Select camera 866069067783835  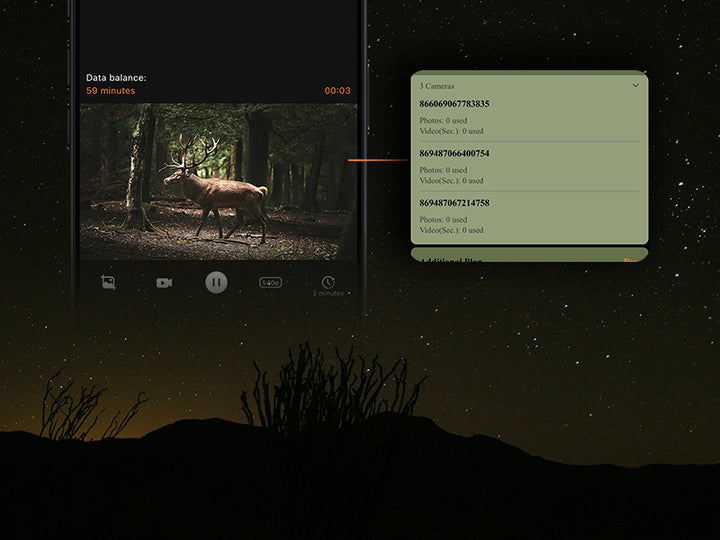(x=454, y=104)
